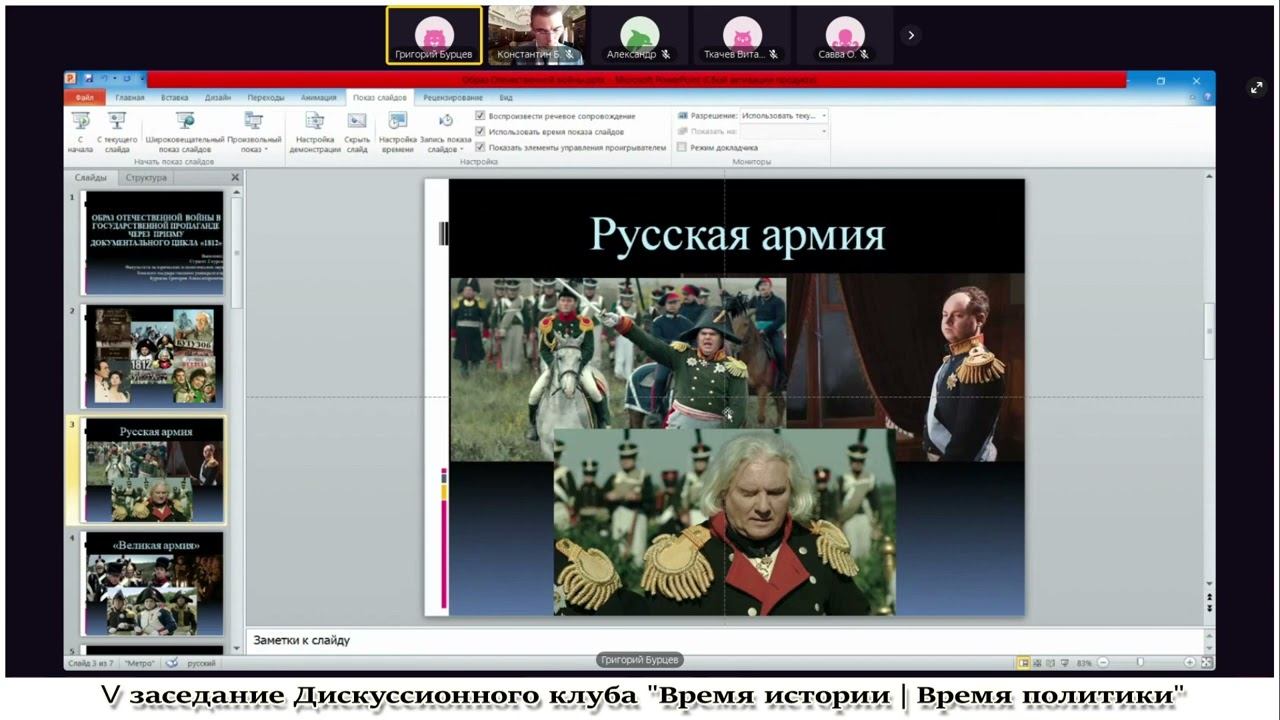Click the Undo icon in quick access toolbar
The height and width of the screenshot is (720, 1280).
pyautogui.click(x=103, y=79)
